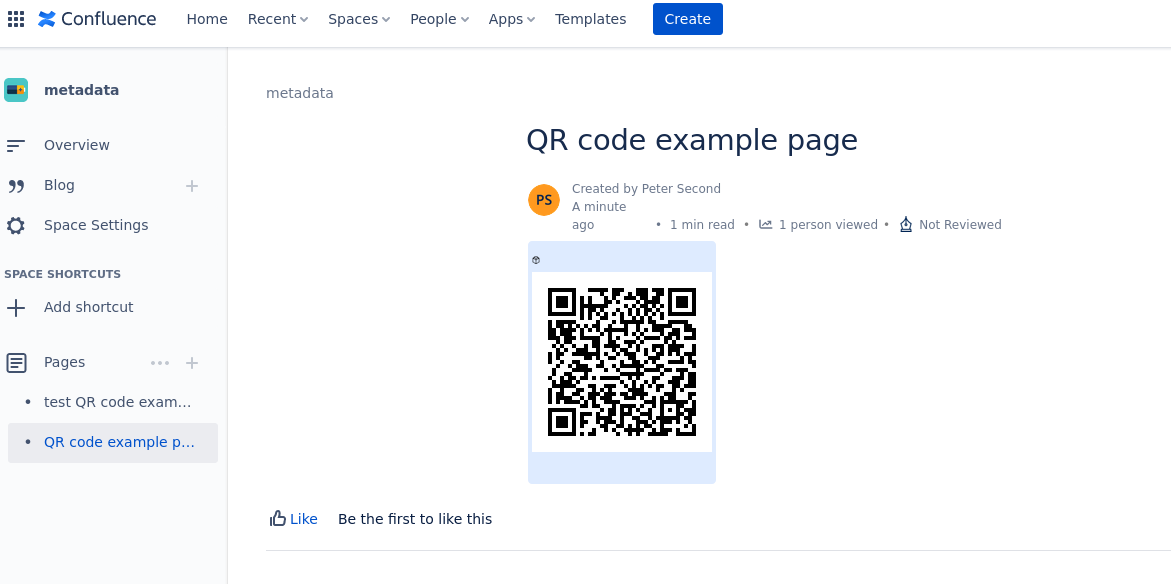This screenshot has width=1171, height=584.
Task: Open analytics via the '1 person viewed' icon
Action: point(765,224)
